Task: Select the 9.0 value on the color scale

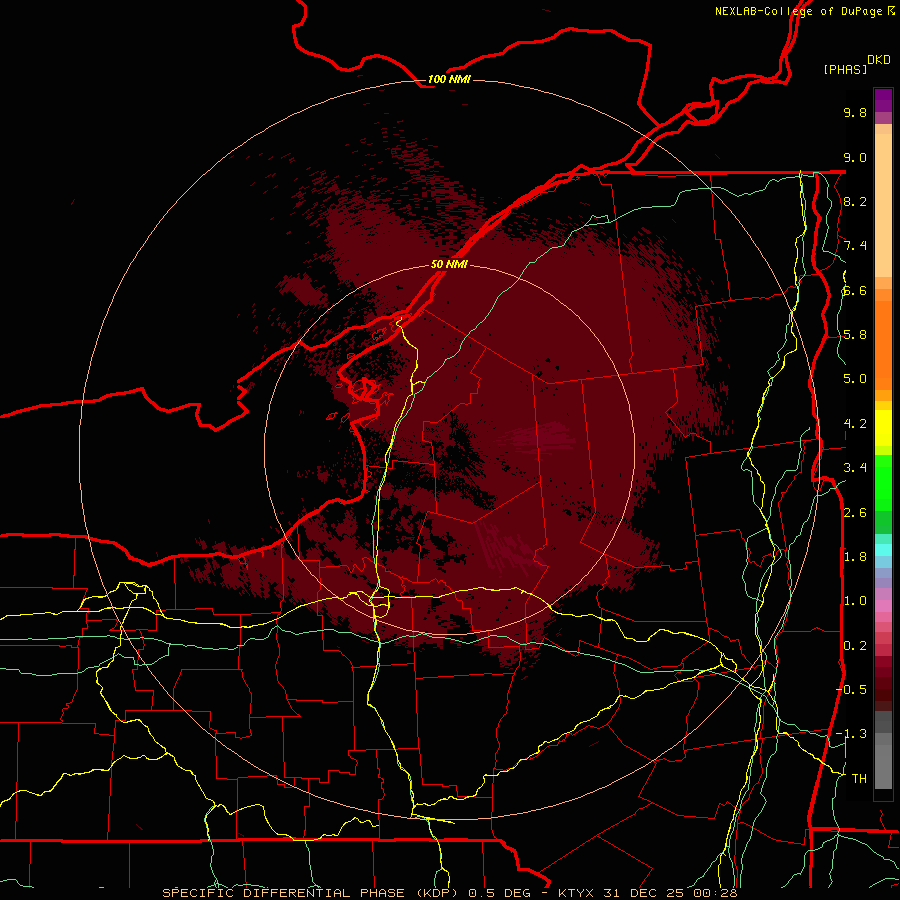Action: click(855, 157)
